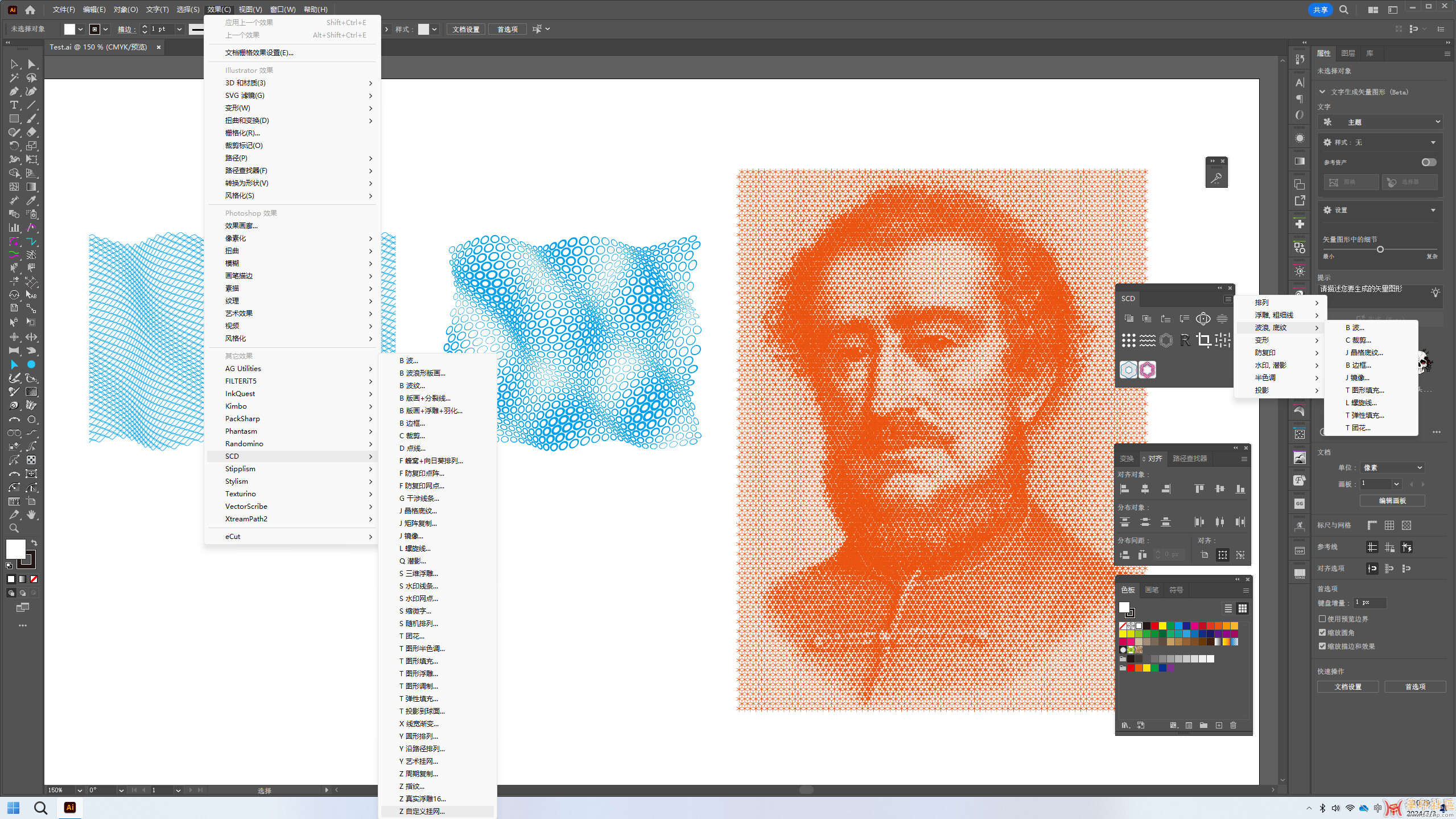Pick the Eyedropper tool
1456x819 pixels.
tap(32, 200)
